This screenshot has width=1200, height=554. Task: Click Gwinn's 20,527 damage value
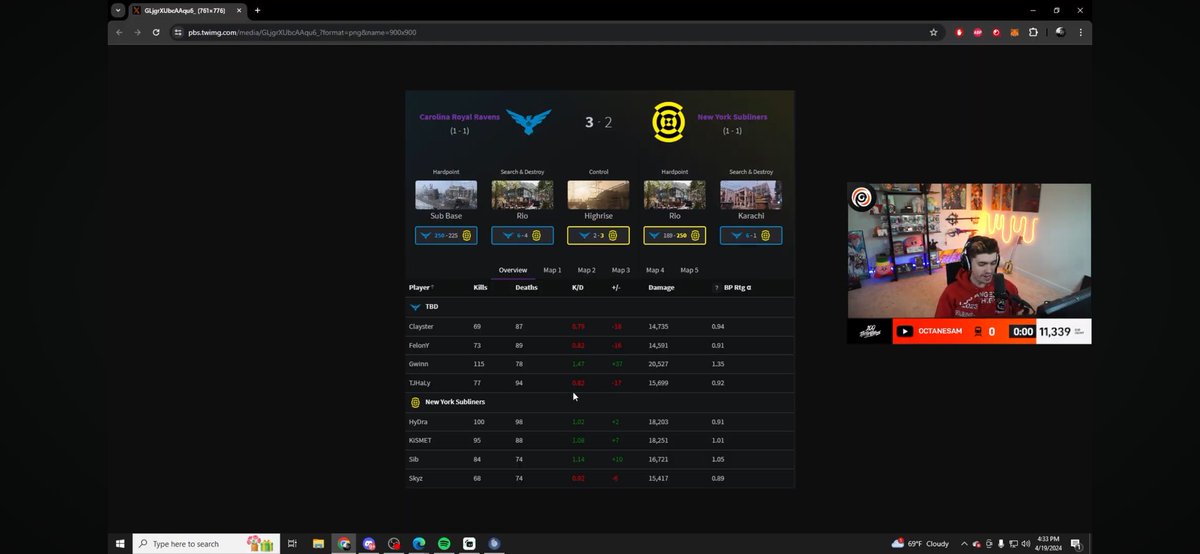click(658, 364)
